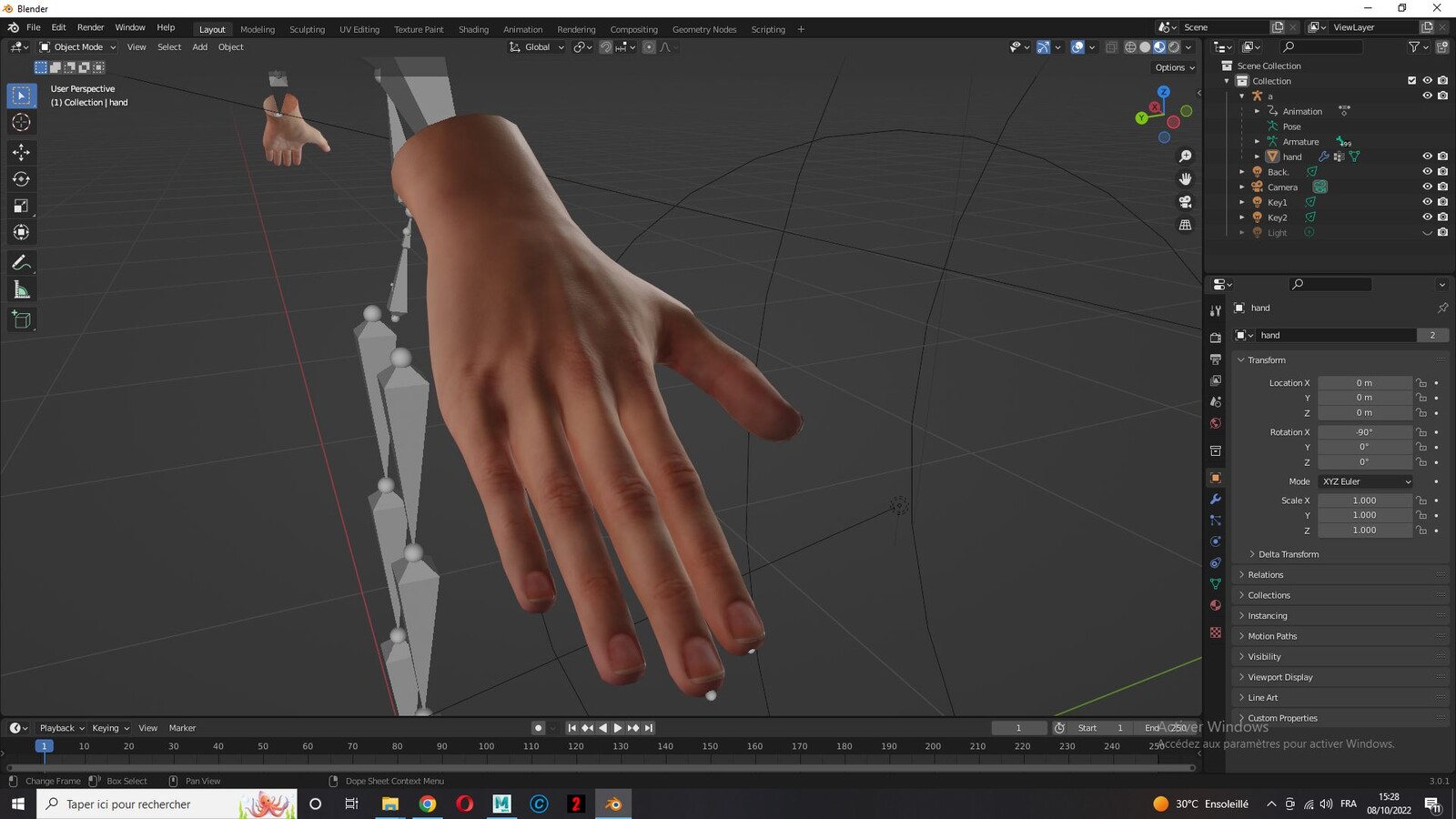This screenshot has width=1456, height=819.
Task: Select the Rotate tool
Action: click(22, 178)
